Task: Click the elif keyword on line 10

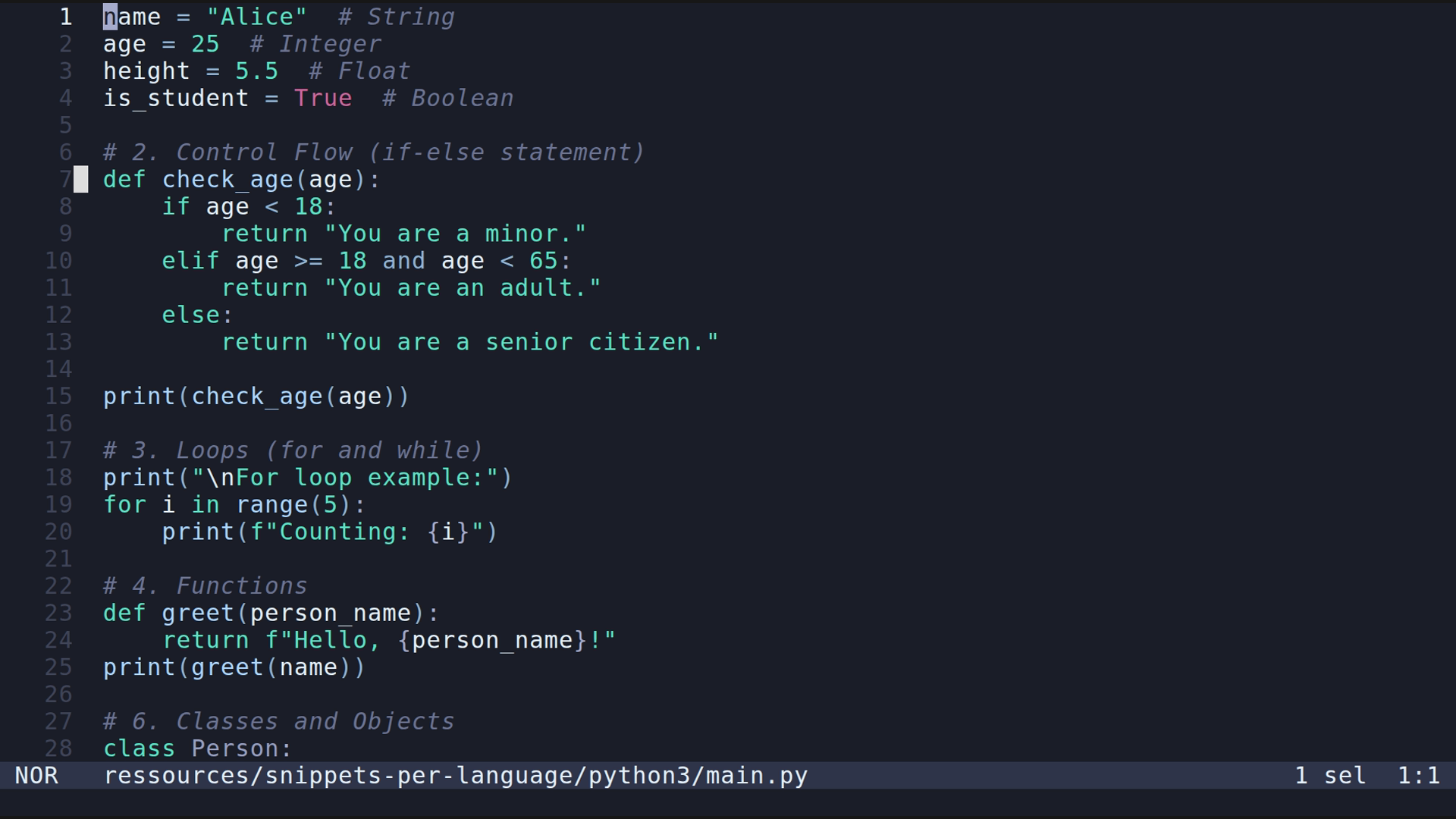Action: click(190, 260)
